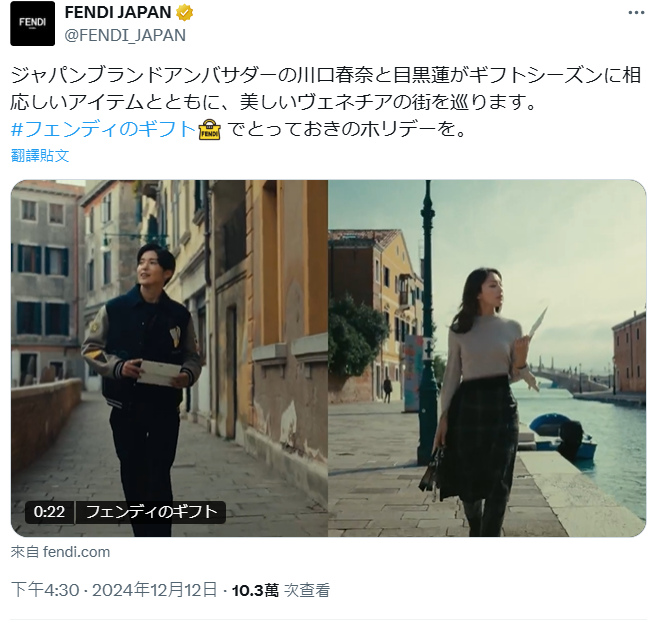The height and width of the screenshot is (620, 663).
Task: Click the FENDI JAPAN display name
Action: tap(118, 13)
